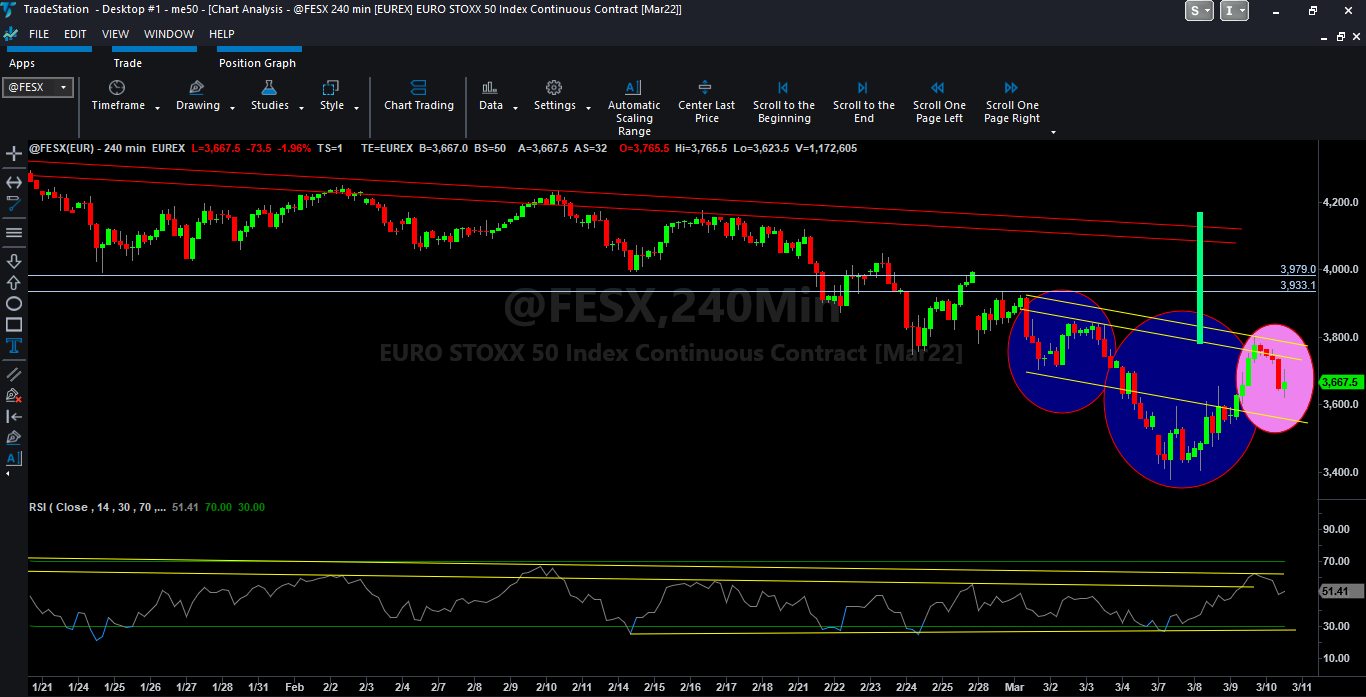
Task: Click the RSI study label
Action: (97, 507)
